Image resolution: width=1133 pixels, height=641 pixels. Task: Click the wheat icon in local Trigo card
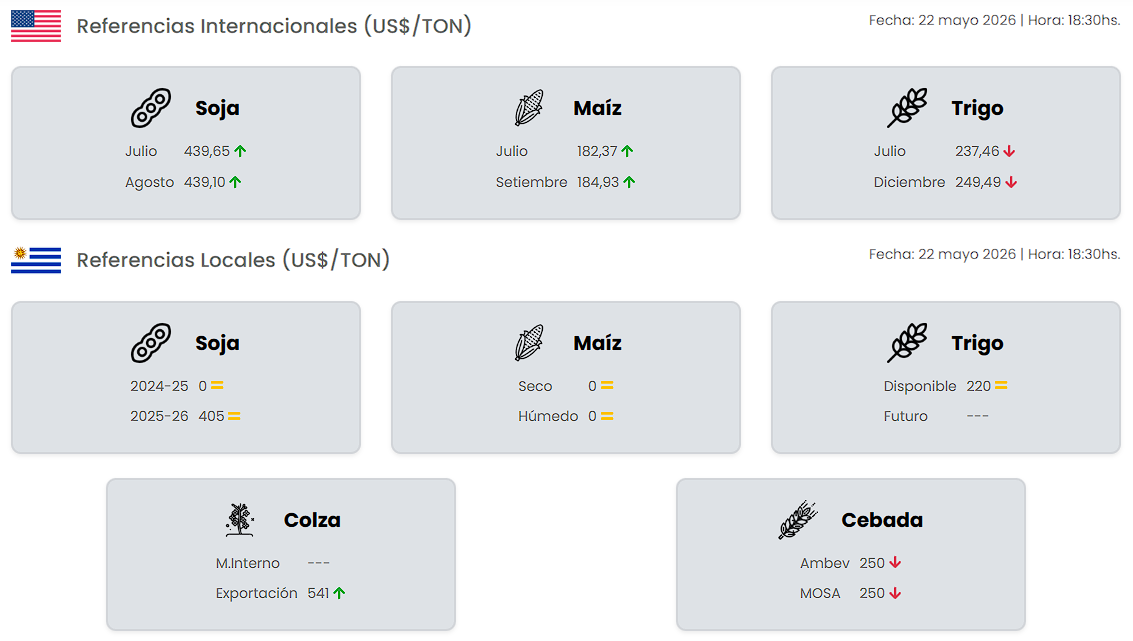click(908, 343)
